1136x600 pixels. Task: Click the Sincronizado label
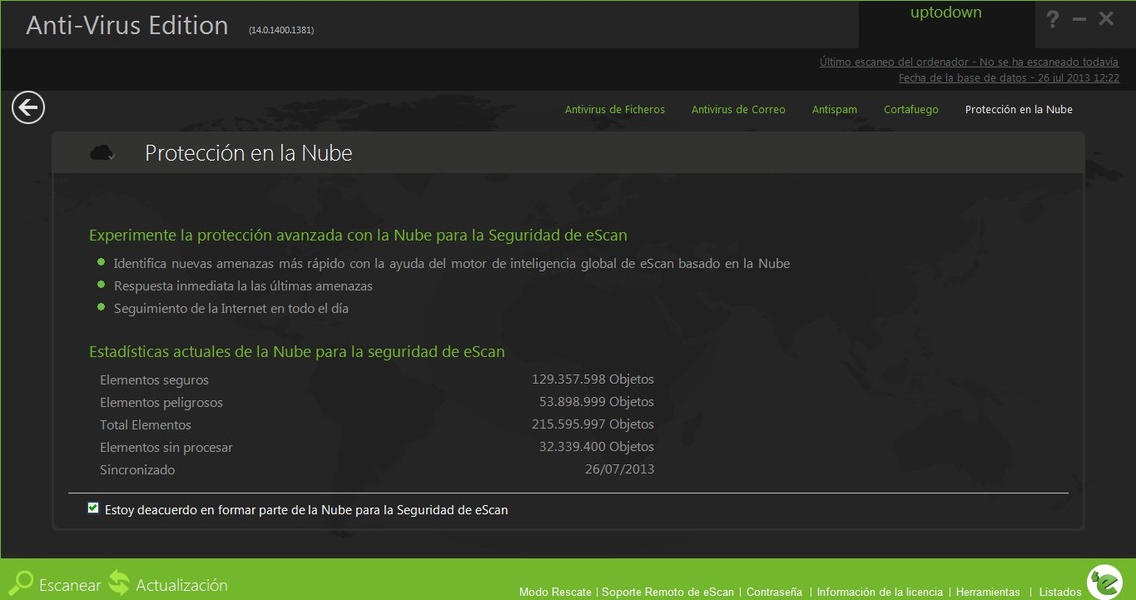pyautogui.click(x=137, y=470)
